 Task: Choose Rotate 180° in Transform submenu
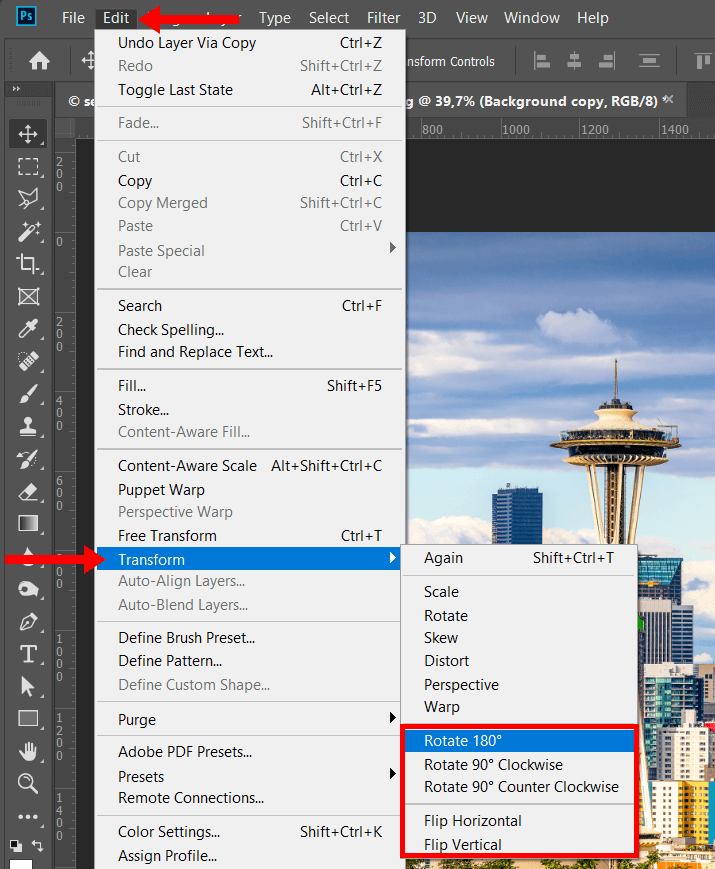coord(519,741)
